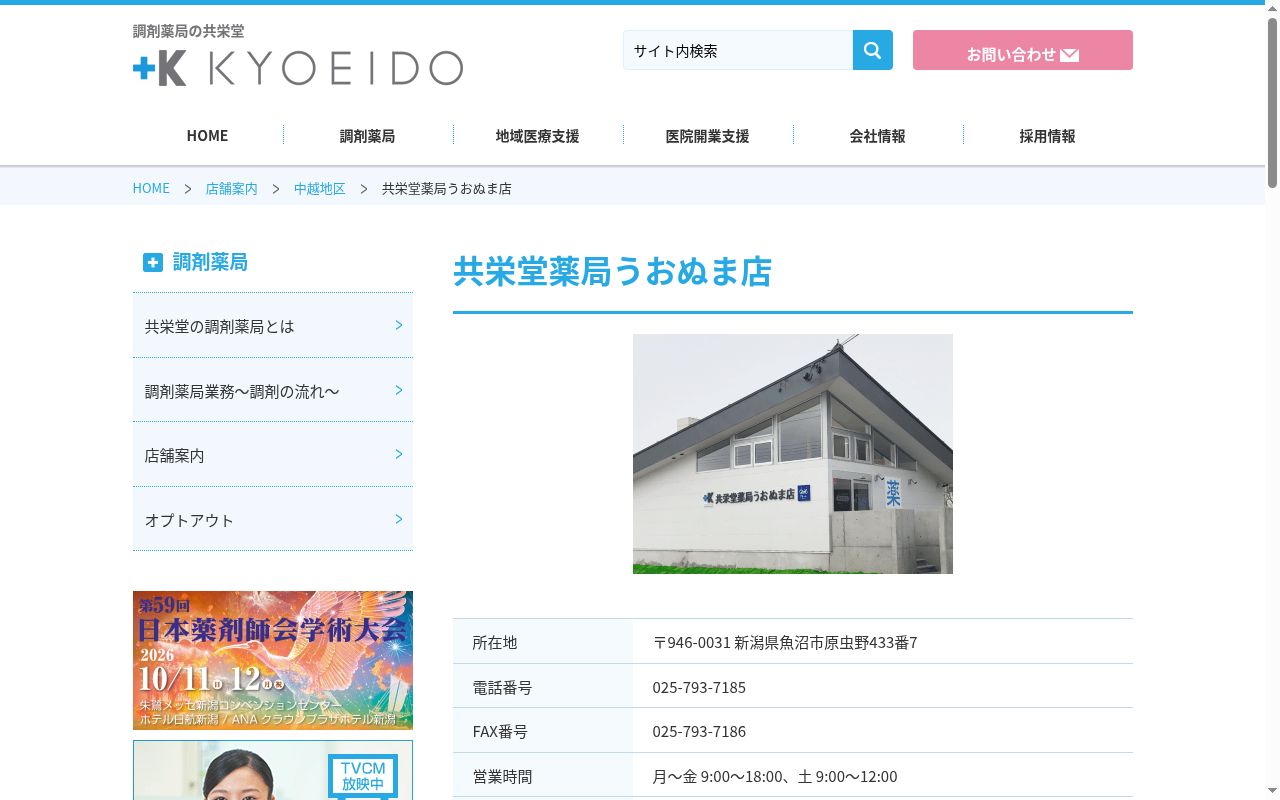Click the お問い合わせ pink button
1280x800 pixels.
pos(1022,50)
